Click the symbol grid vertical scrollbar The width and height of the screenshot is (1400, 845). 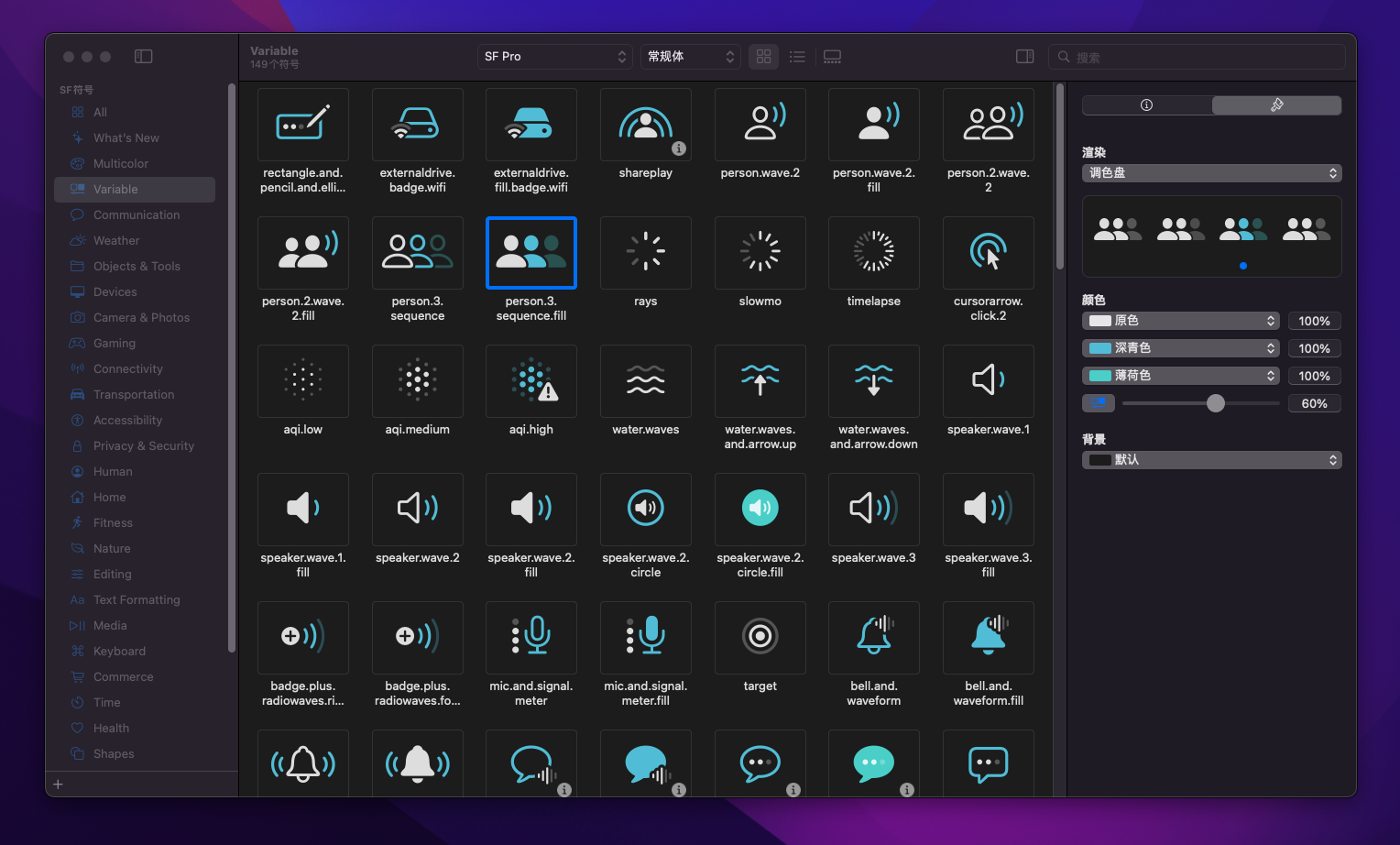[1060, 176]
